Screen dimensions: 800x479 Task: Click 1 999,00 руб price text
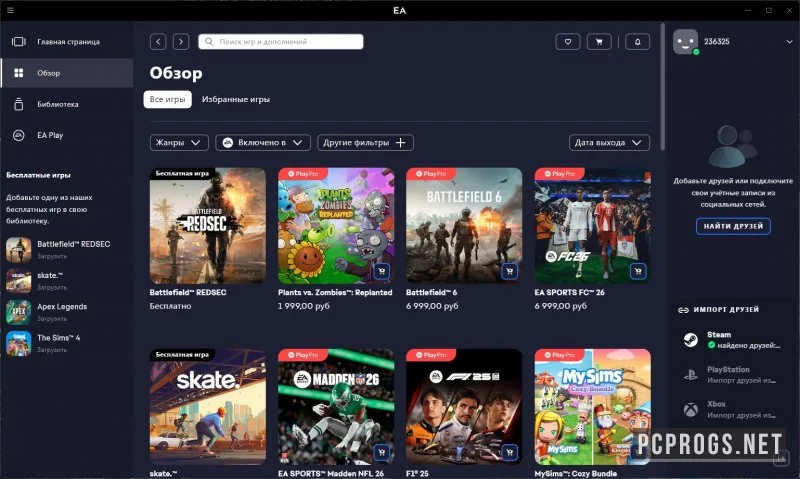coord(304,306)
